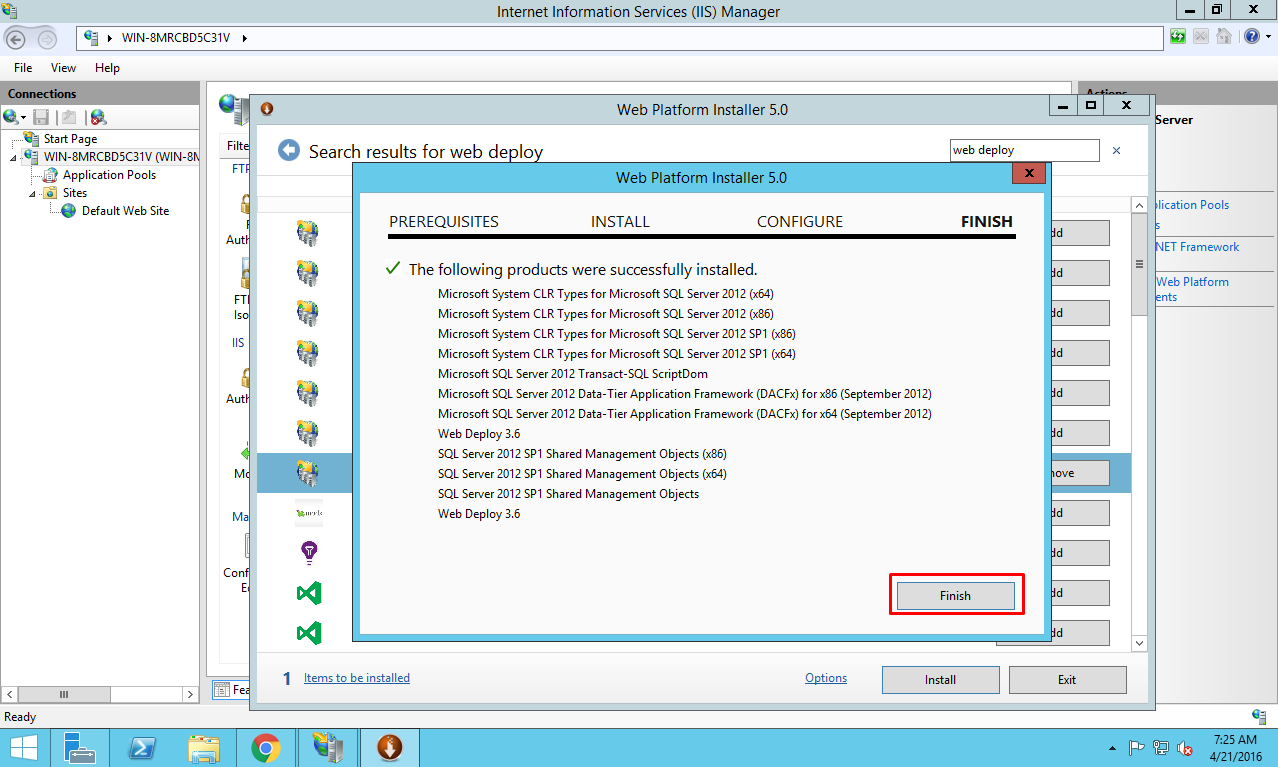Click 'Microsoft System CLR Types for Microsoft SQL Server 2012 (x64)'
Screen dimensions: 1278x767
pos(606,294)
